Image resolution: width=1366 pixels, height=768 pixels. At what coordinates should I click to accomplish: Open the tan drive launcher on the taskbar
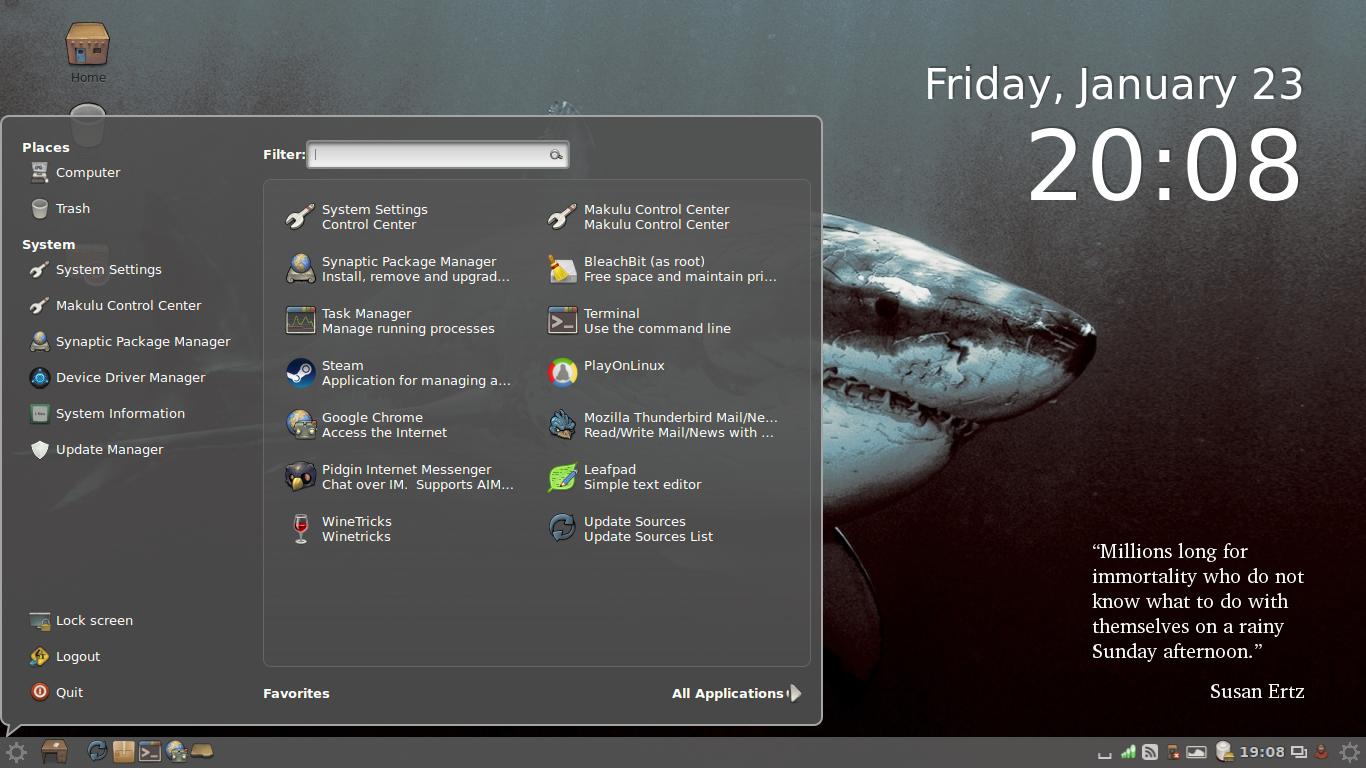(x=202, y=751)
